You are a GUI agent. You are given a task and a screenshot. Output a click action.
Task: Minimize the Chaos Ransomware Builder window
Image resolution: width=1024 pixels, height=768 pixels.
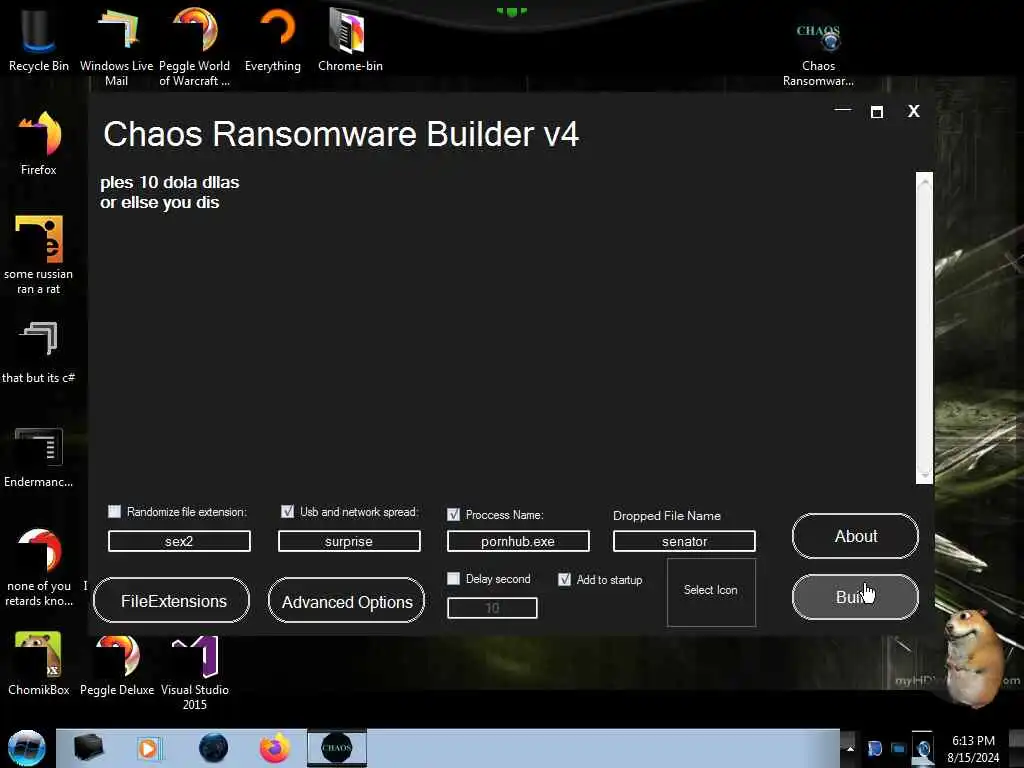point(843,110)
